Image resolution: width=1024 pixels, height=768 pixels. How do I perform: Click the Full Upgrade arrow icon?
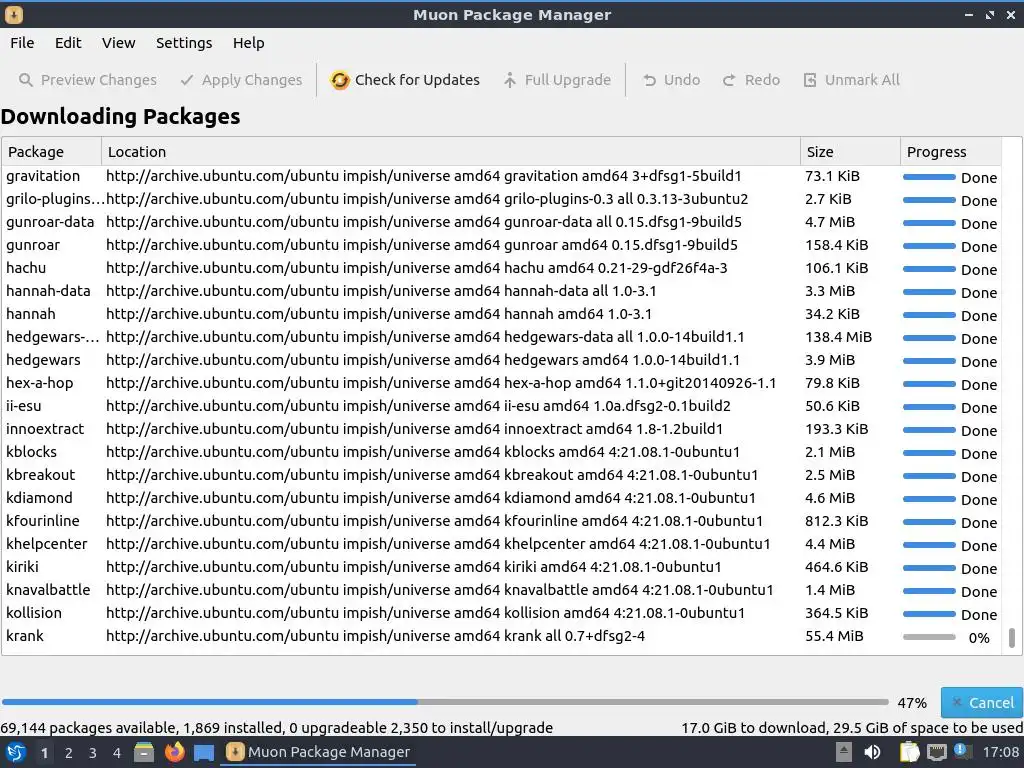point(509,80)
